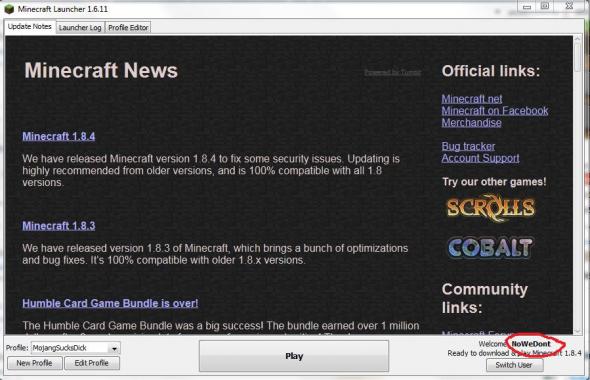Switch to the Launcher Log tab
This screenshot has height=380, width=590.
80,27
